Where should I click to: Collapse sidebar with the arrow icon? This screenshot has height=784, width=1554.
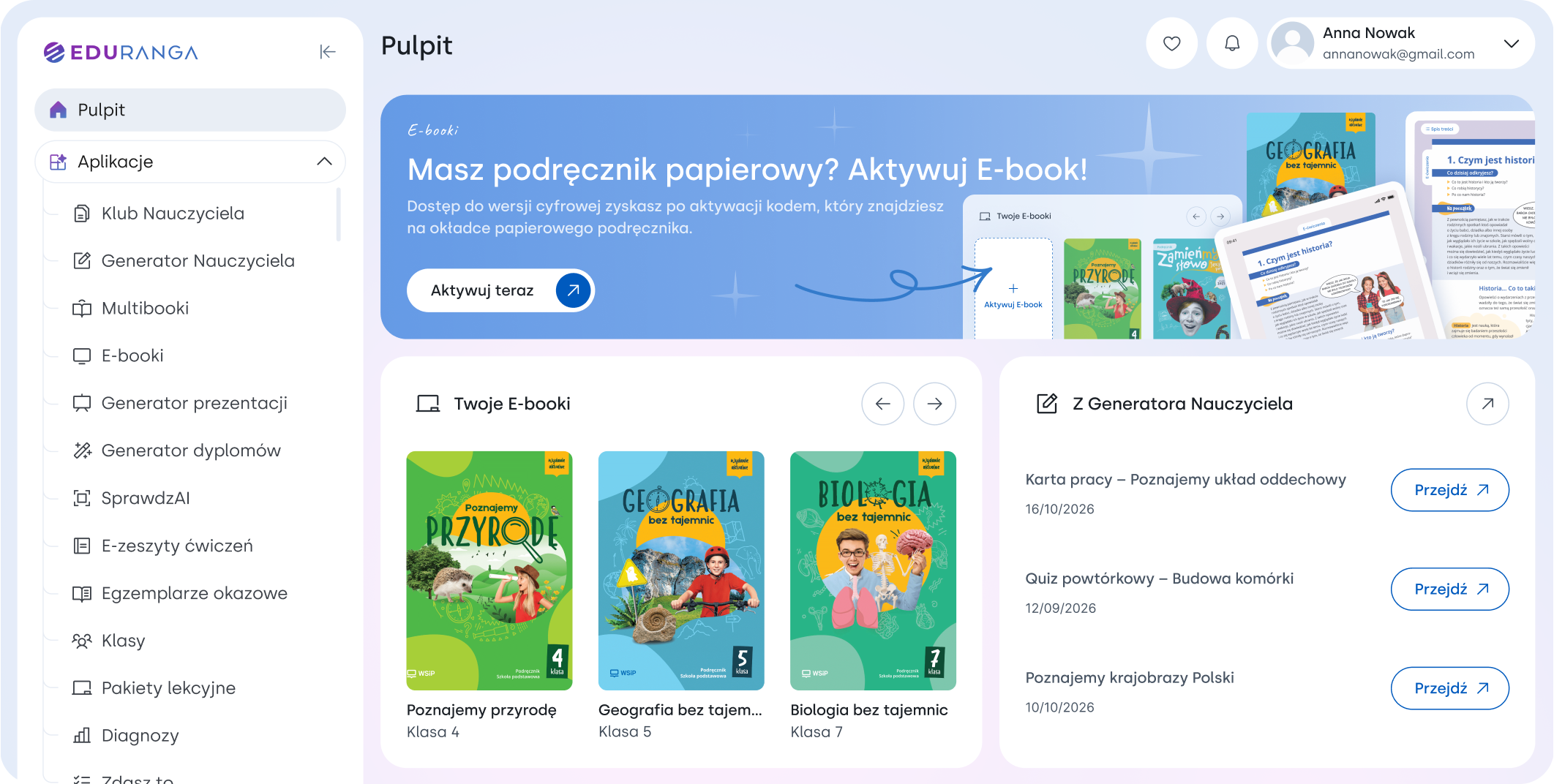point(327,52)
